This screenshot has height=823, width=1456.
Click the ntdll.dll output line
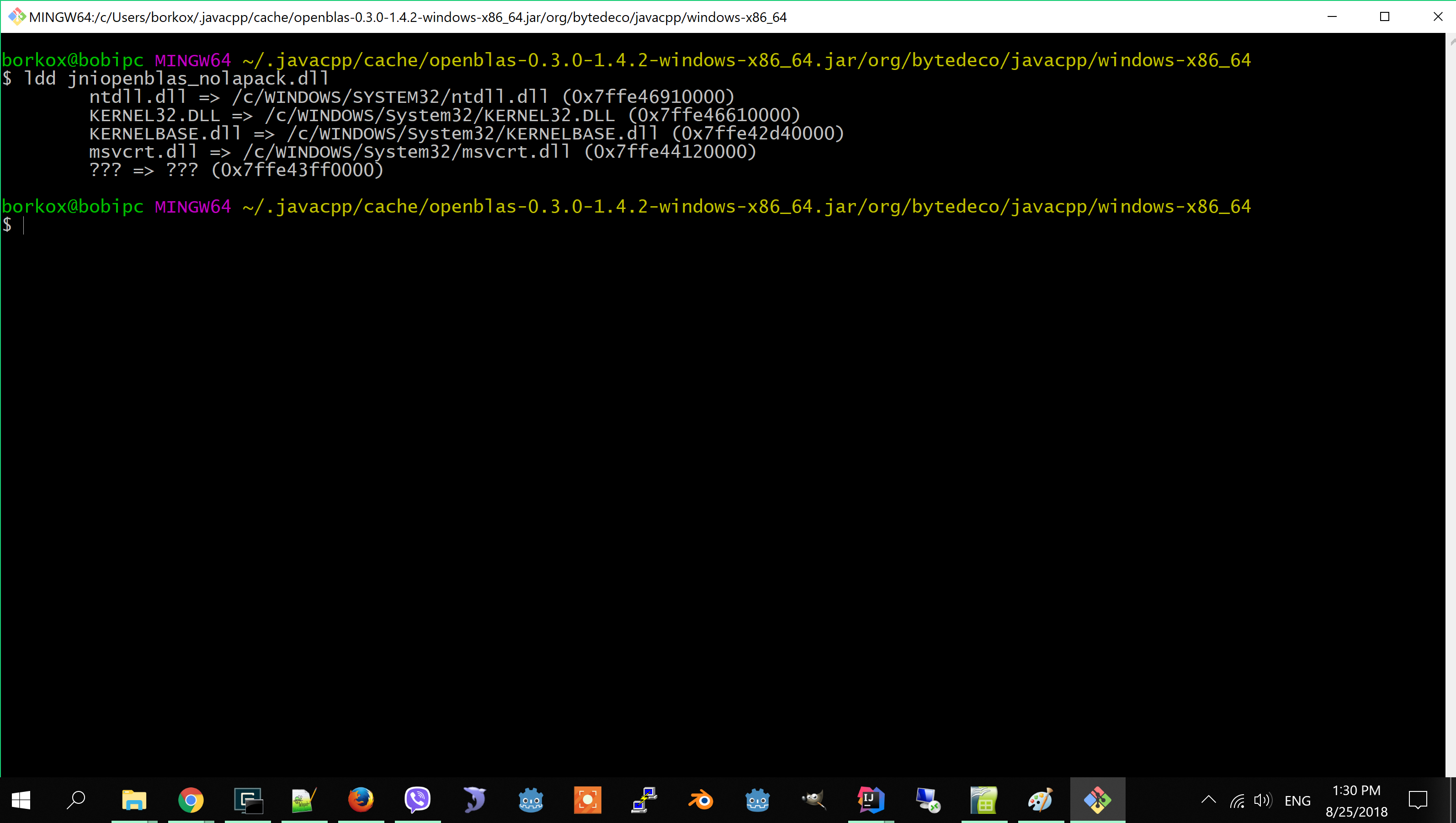(x=411, y=96)
